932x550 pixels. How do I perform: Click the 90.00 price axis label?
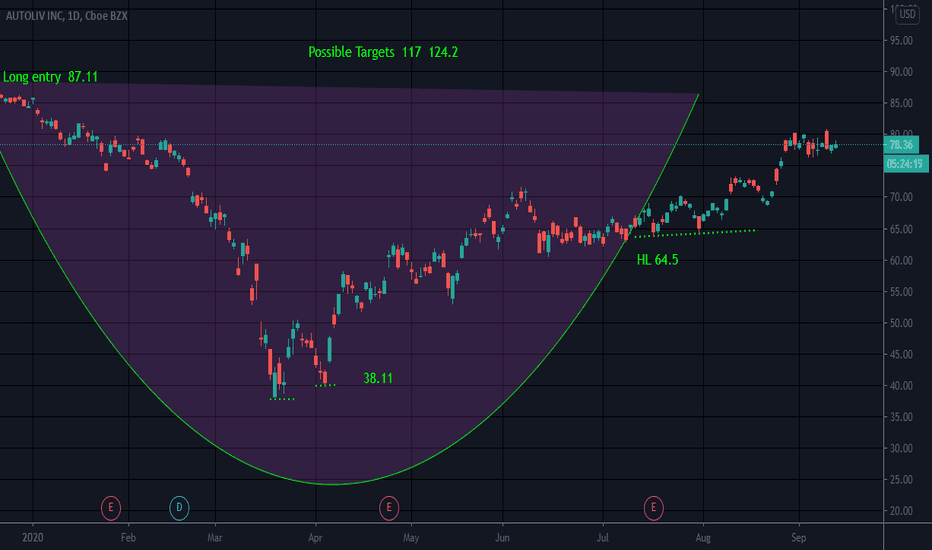[901, 72]
